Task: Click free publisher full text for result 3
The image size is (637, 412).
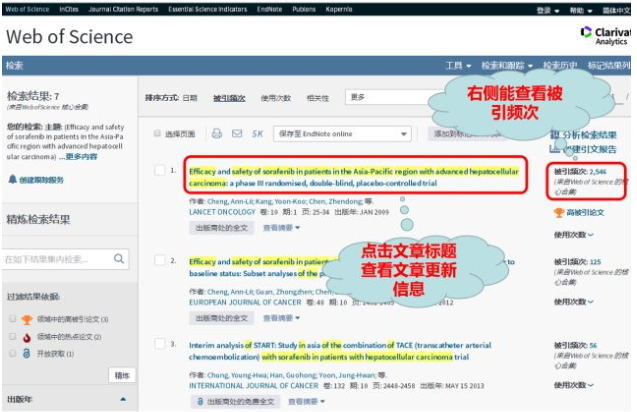Action: click(235, 401)
